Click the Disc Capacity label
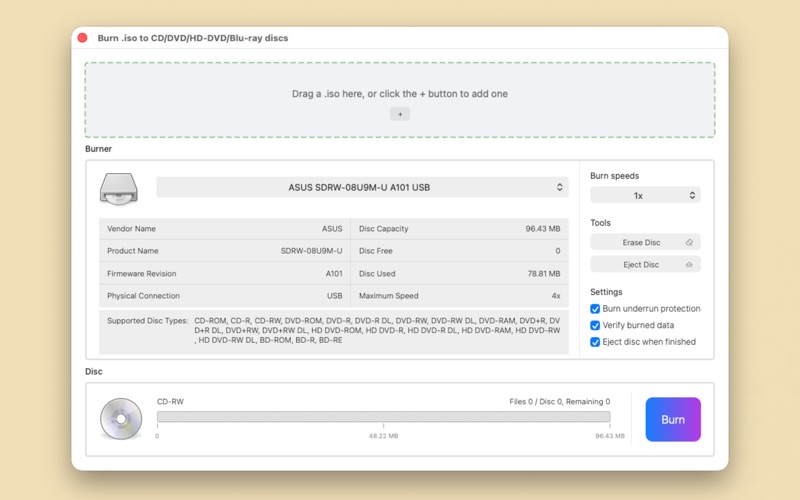This screenshot has height=500, width=800. (x=384, y=229)
